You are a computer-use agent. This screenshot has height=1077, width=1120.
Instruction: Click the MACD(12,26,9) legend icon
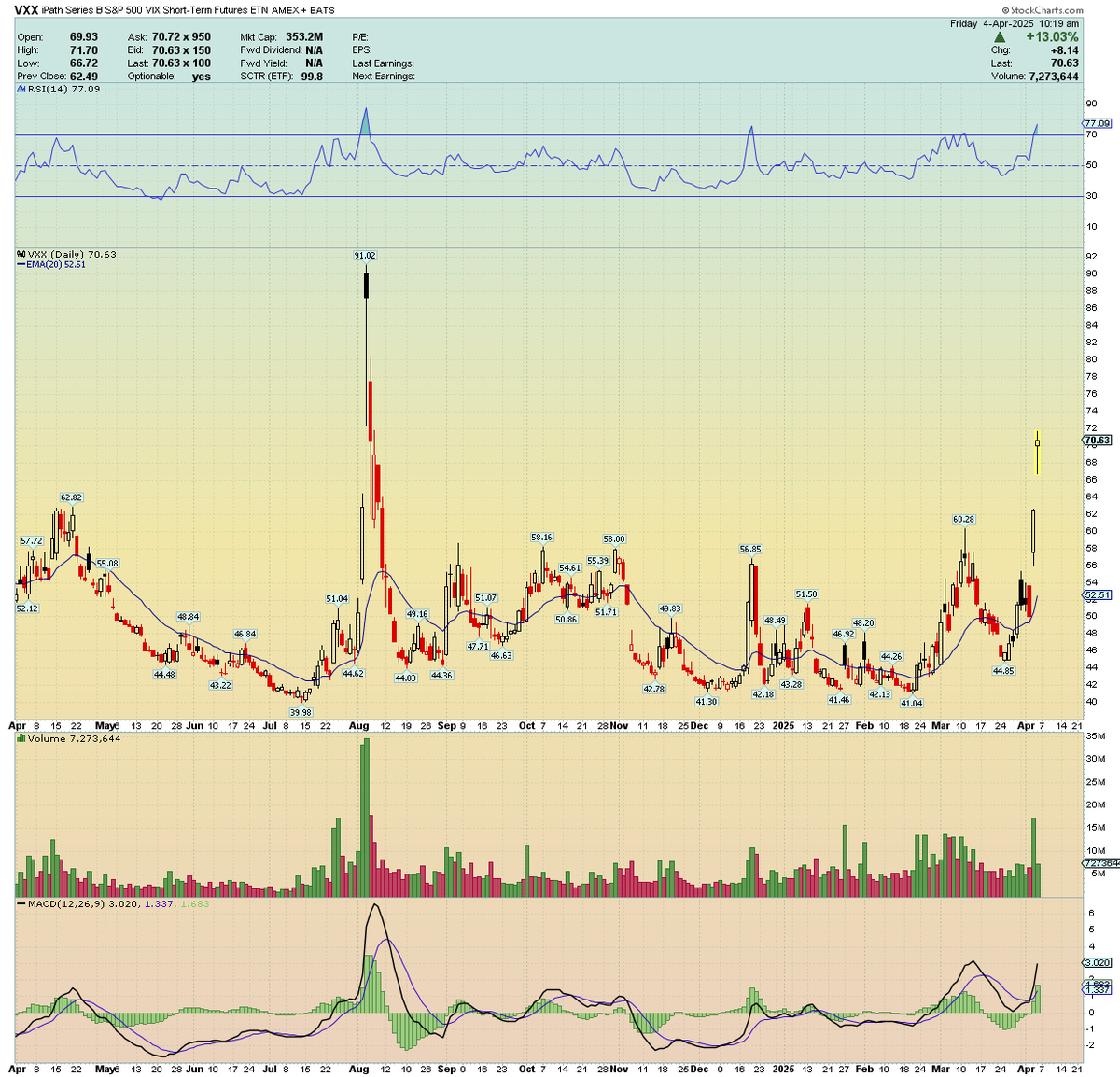pos(21,903)
